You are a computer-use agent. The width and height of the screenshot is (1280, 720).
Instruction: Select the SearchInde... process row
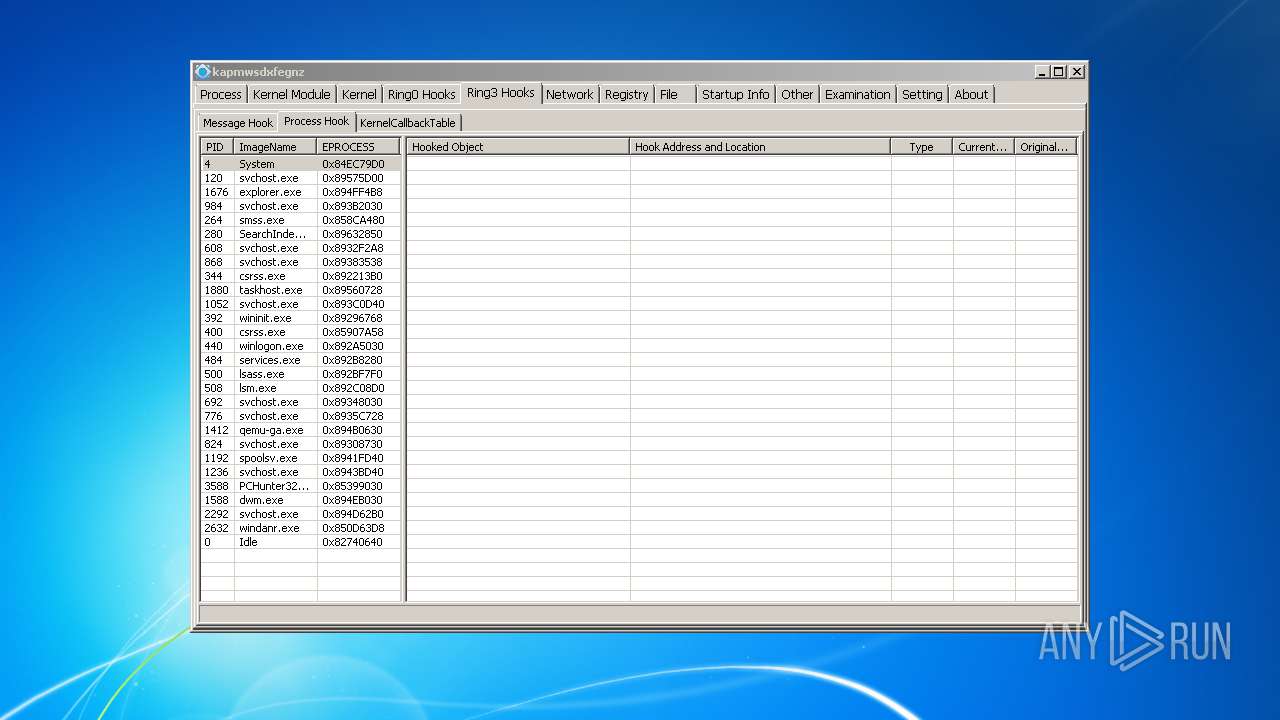pyautogui.click(x=300, y=234)
